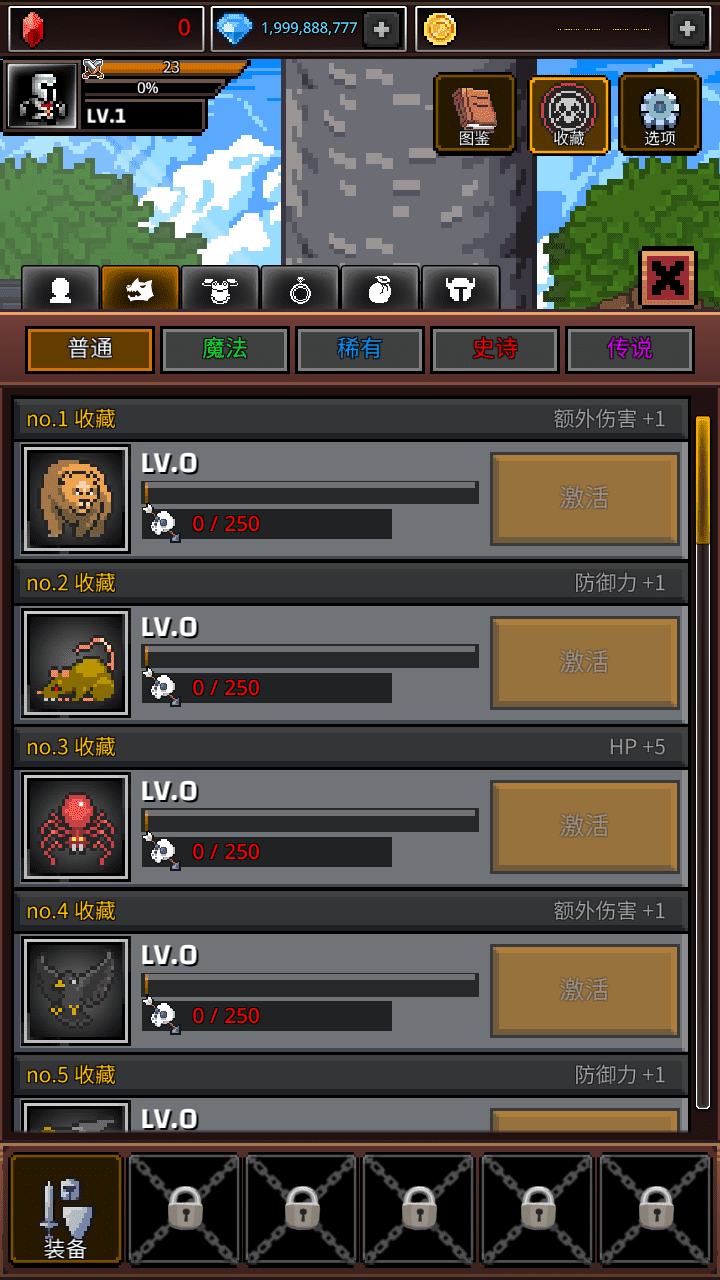
Task: Tap the knight avatar portrait
Action: point(42,96)
